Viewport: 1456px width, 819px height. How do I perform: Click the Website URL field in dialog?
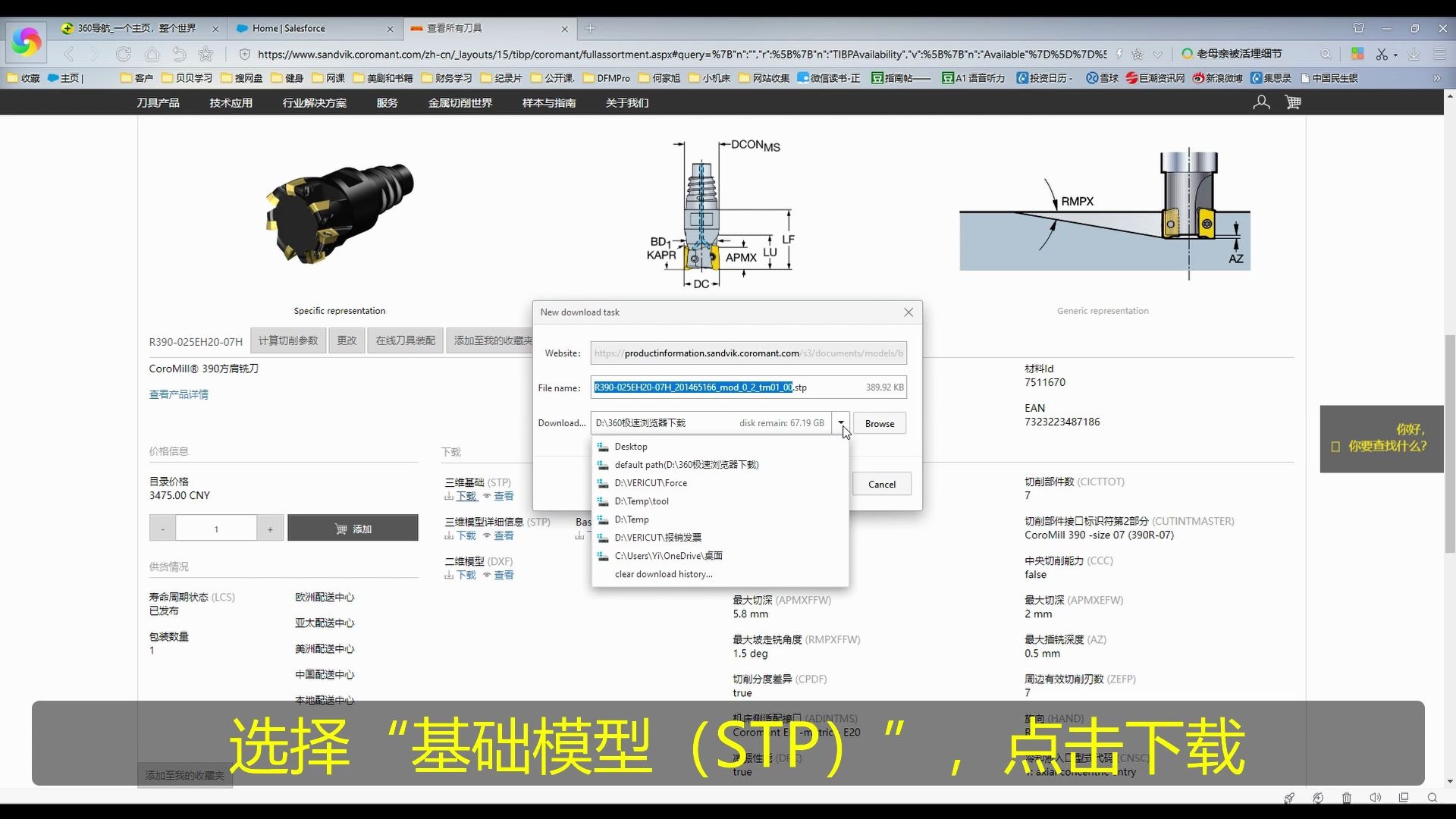pyautogui.click(x=748, y=353)
